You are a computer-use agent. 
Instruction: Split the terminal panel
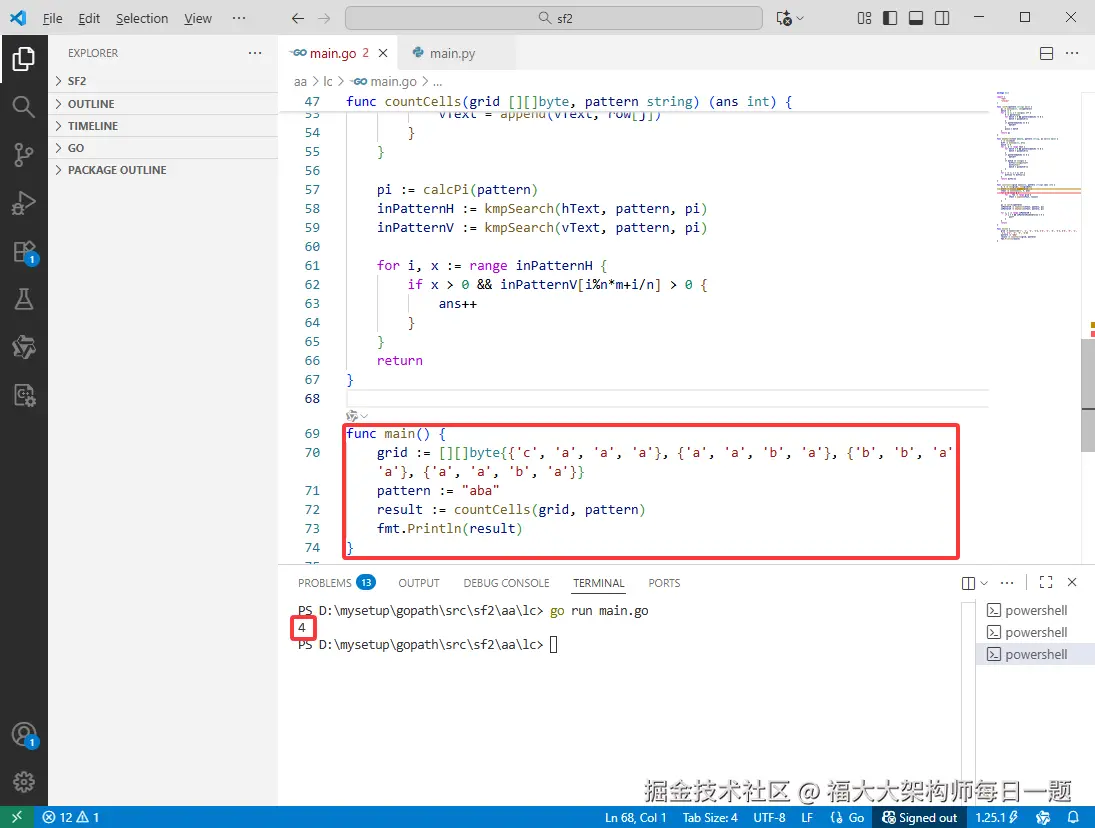(968, 583)
